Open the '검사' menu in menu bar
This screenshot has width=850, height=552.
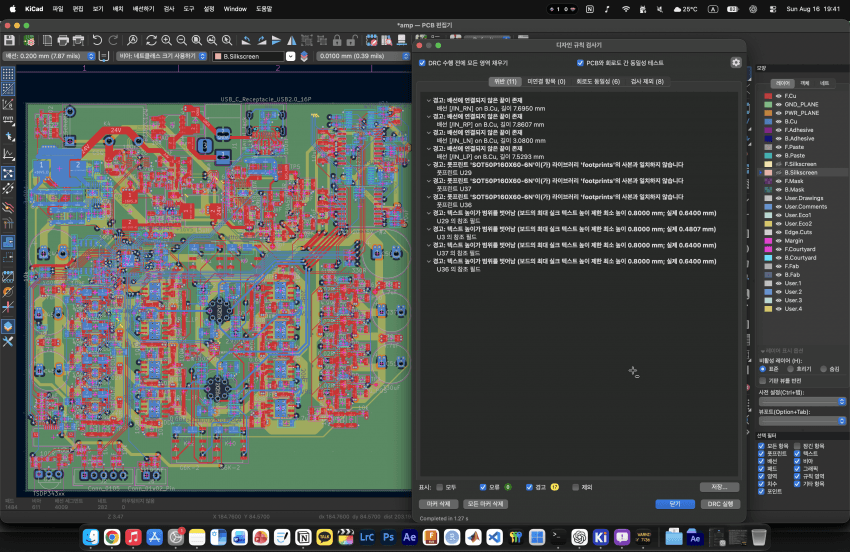169,9
